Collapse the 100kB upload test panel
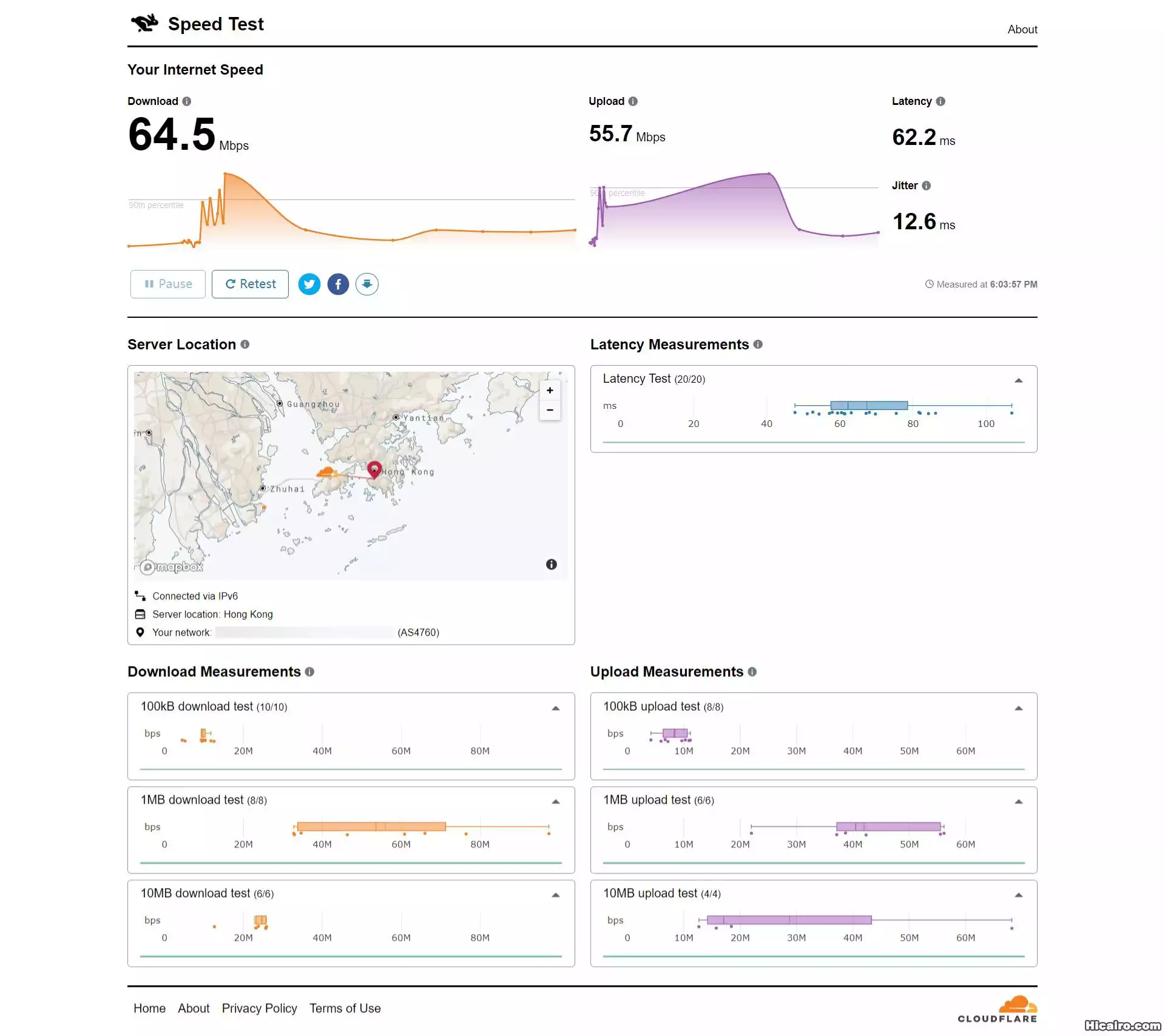The height and width of the screenshot is (1036, 1165). click(x=1019, y=708)
